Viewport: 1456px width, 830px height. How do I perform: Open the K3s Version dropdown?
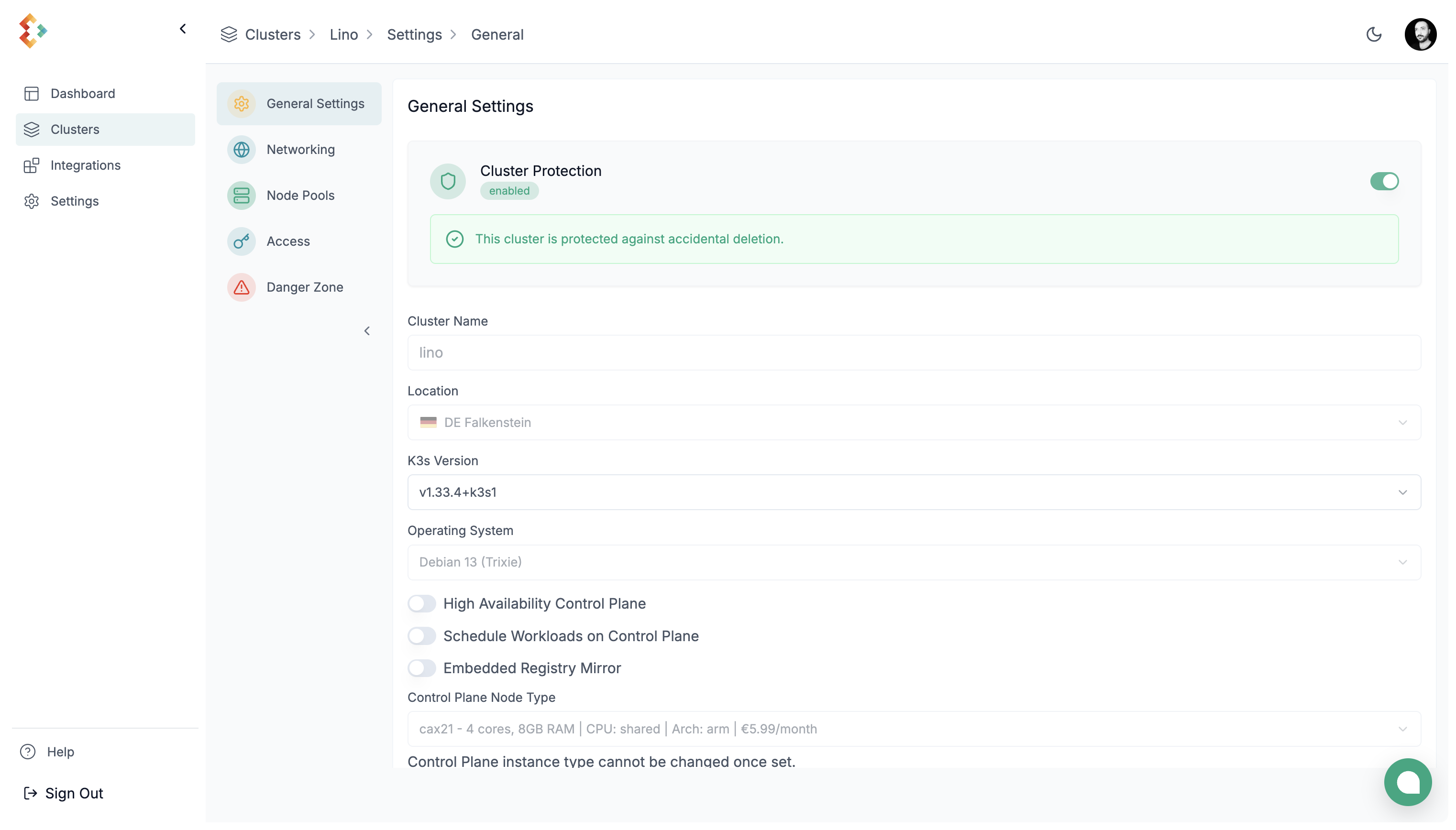[x=914, y=492]
